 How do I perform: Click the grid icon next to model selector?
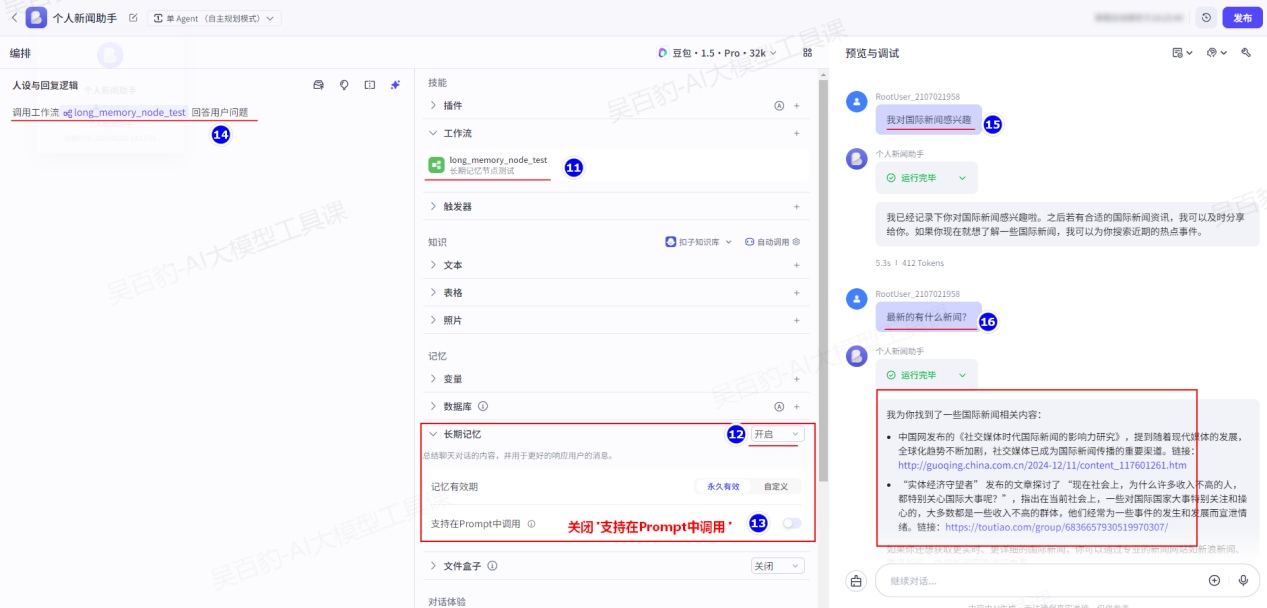(x=807, y=53)
